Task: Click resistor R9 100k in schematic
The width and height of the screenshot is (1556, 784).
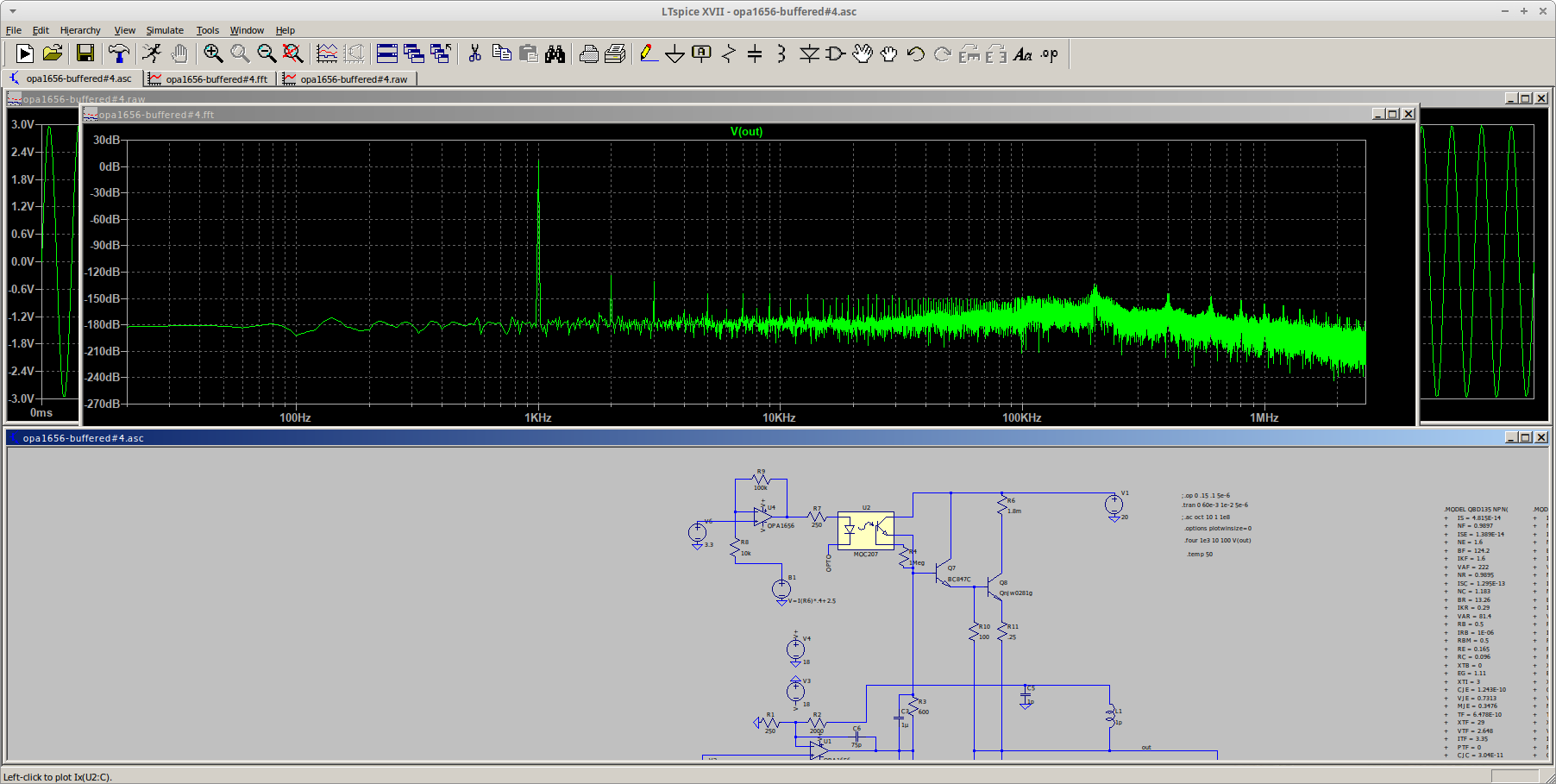Action: coord(761,479)
